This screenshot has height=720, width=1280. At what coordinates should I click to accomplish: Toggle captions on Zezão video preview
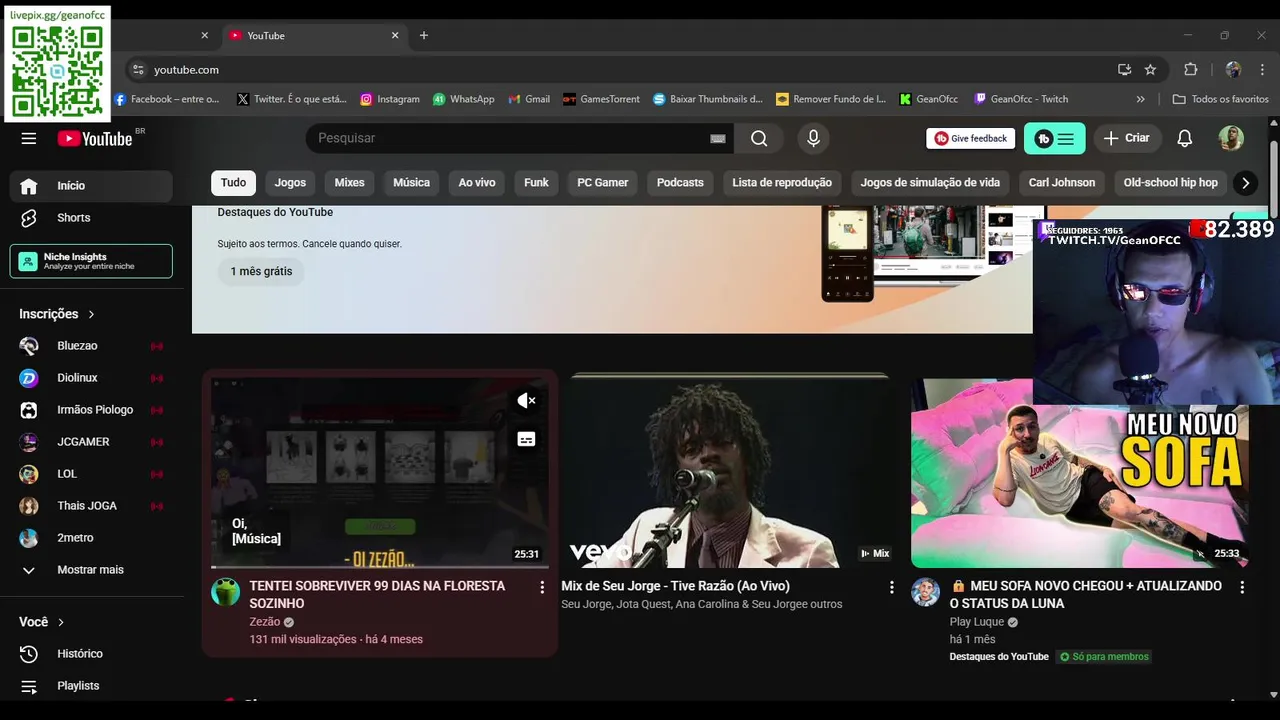pyautogui.click(x=526, y=439)
